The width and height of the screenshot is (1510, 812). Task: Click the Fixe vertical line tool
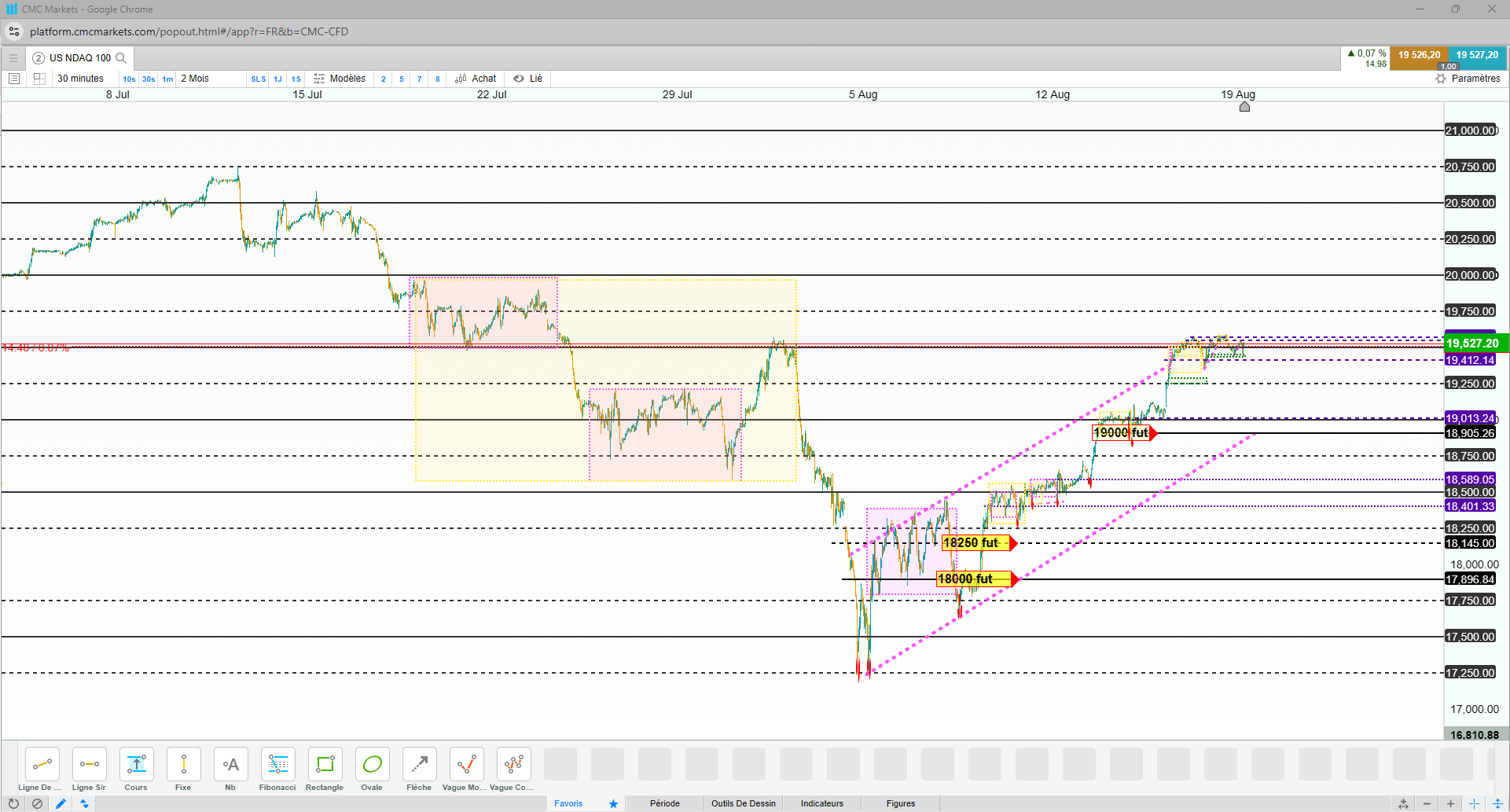point(183,770)
